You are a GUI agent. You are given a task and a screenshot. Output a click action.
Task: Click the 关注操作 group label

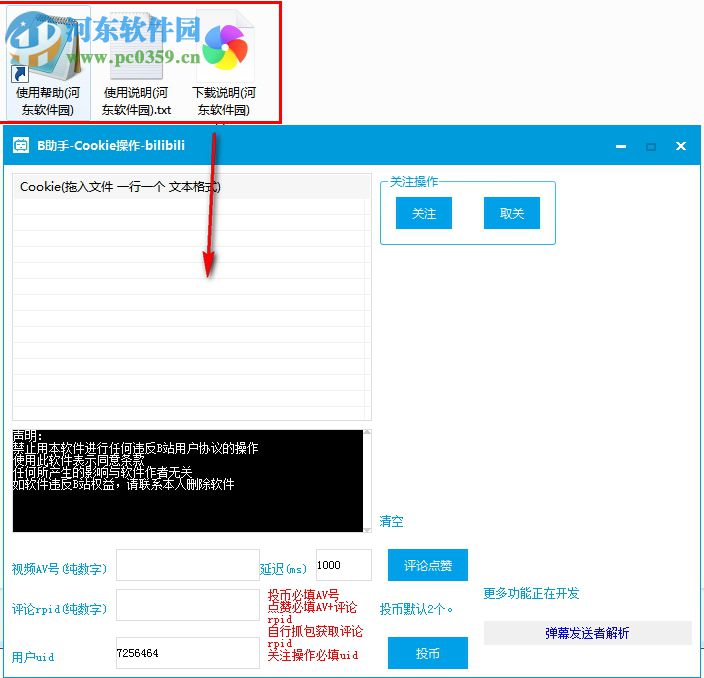pos(414,181)
